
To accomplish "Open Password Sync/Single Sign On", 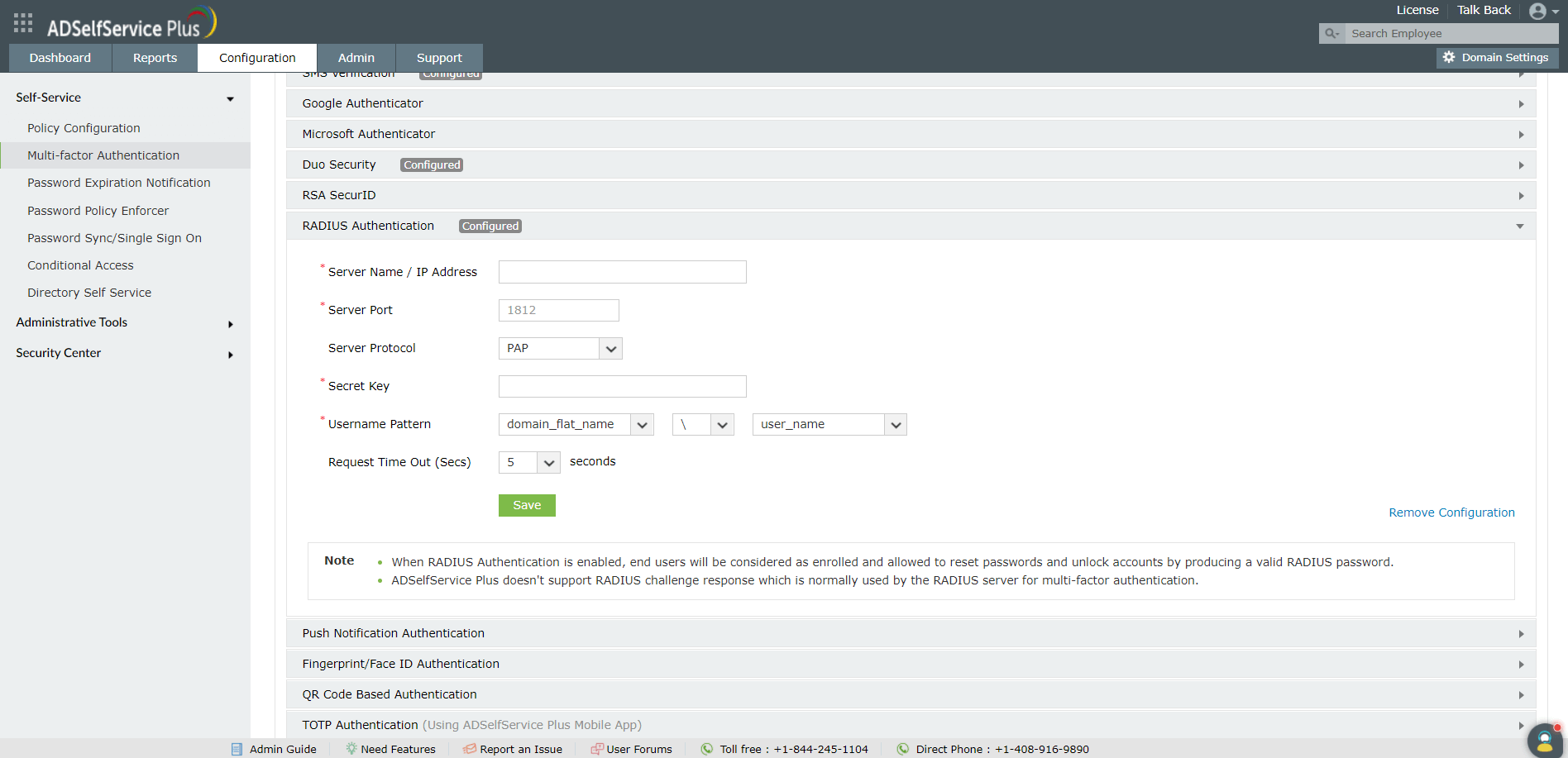I will coord(114,238).
